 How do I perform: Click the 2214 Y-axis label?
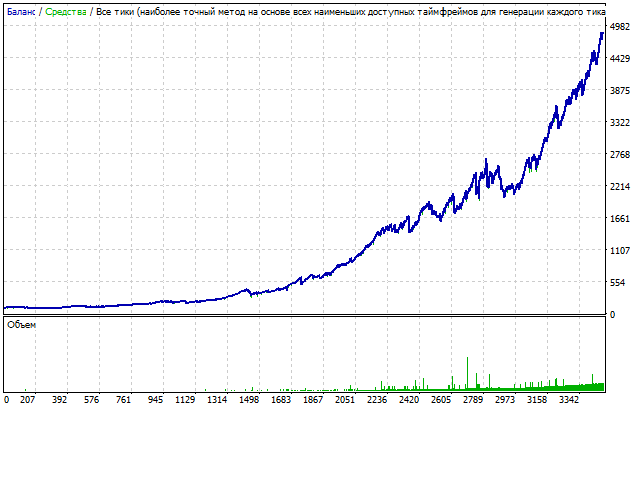620,187
